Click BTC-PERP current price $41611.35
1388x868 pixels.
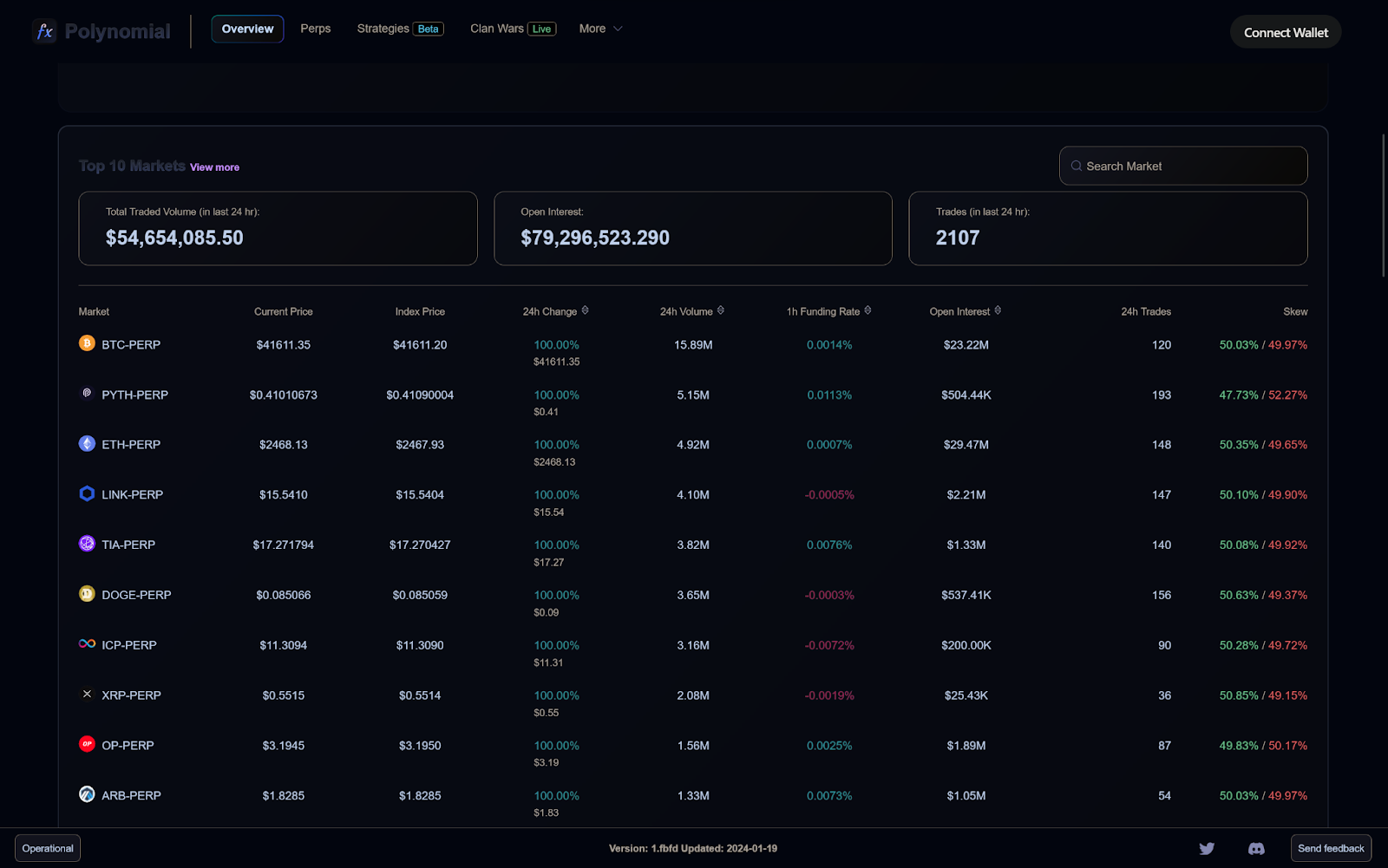283,345
